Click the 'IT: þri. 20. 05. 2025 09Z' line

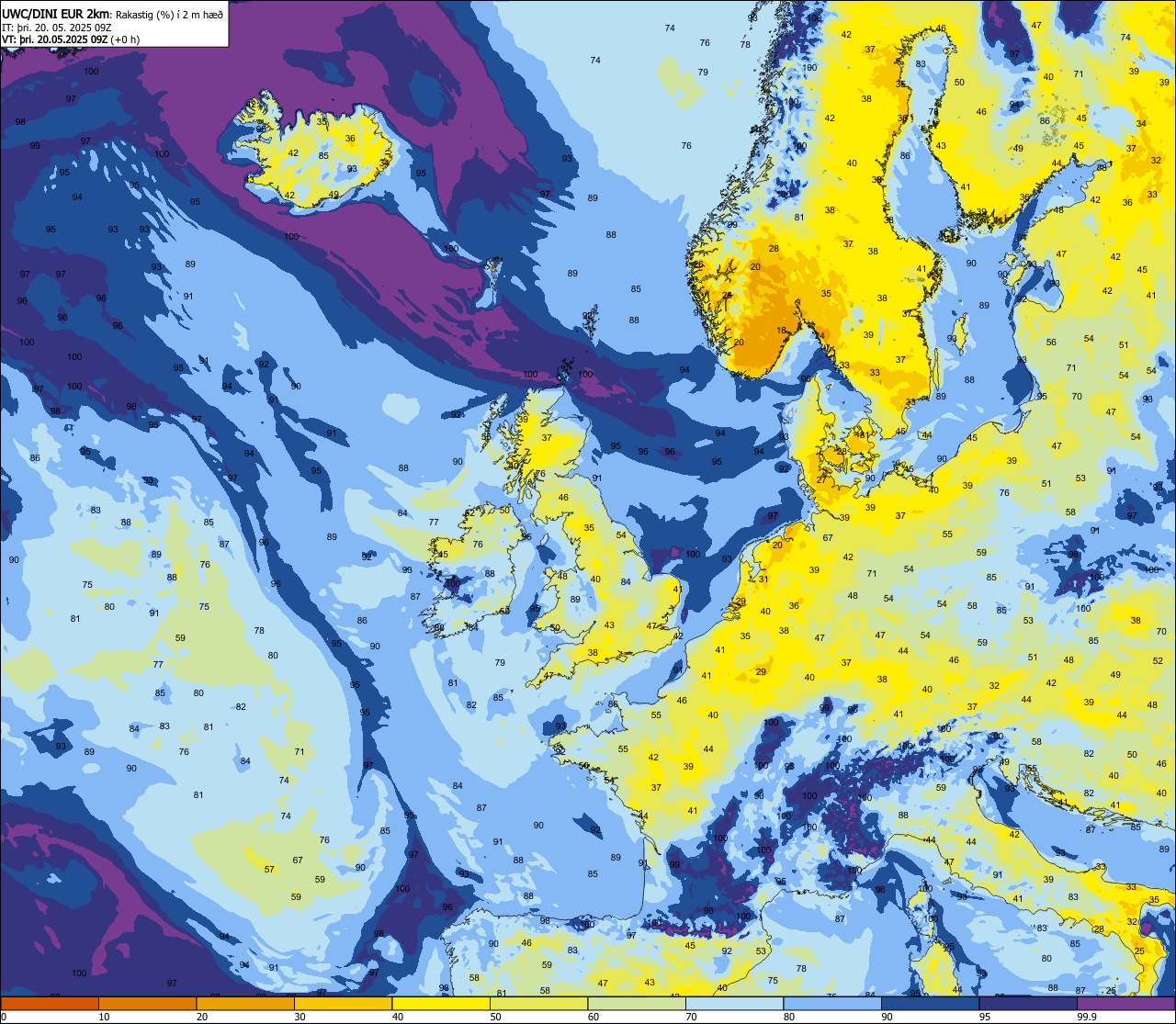point(57,28)
